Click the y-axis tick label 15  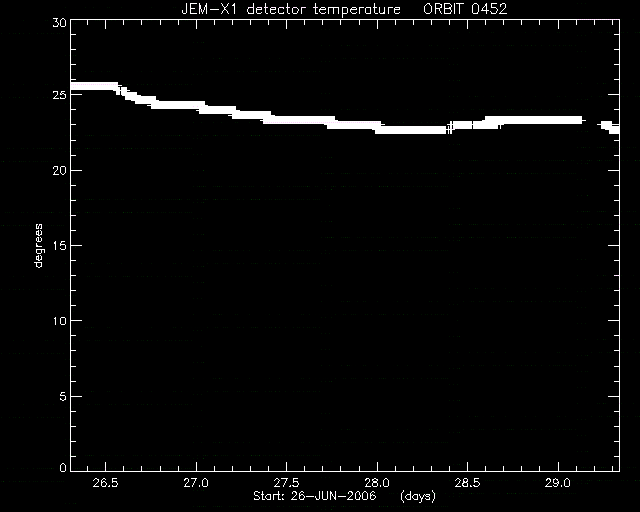(59, 245)
